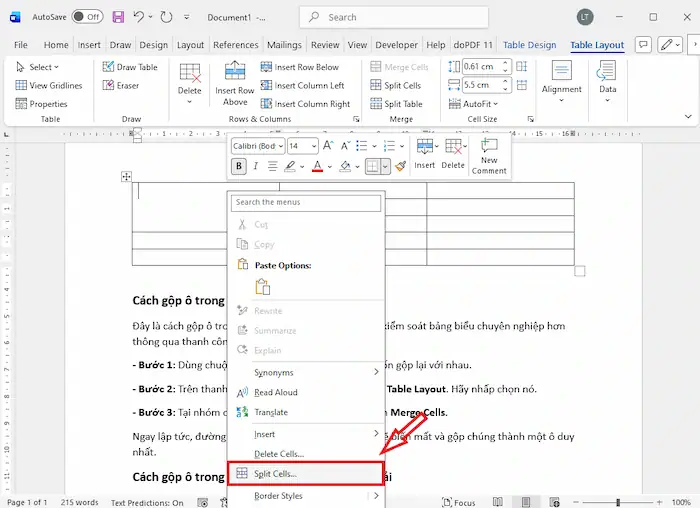Click Insert button in mini toolbar
This screenshot has height=508, width=700.
point(424,154)
